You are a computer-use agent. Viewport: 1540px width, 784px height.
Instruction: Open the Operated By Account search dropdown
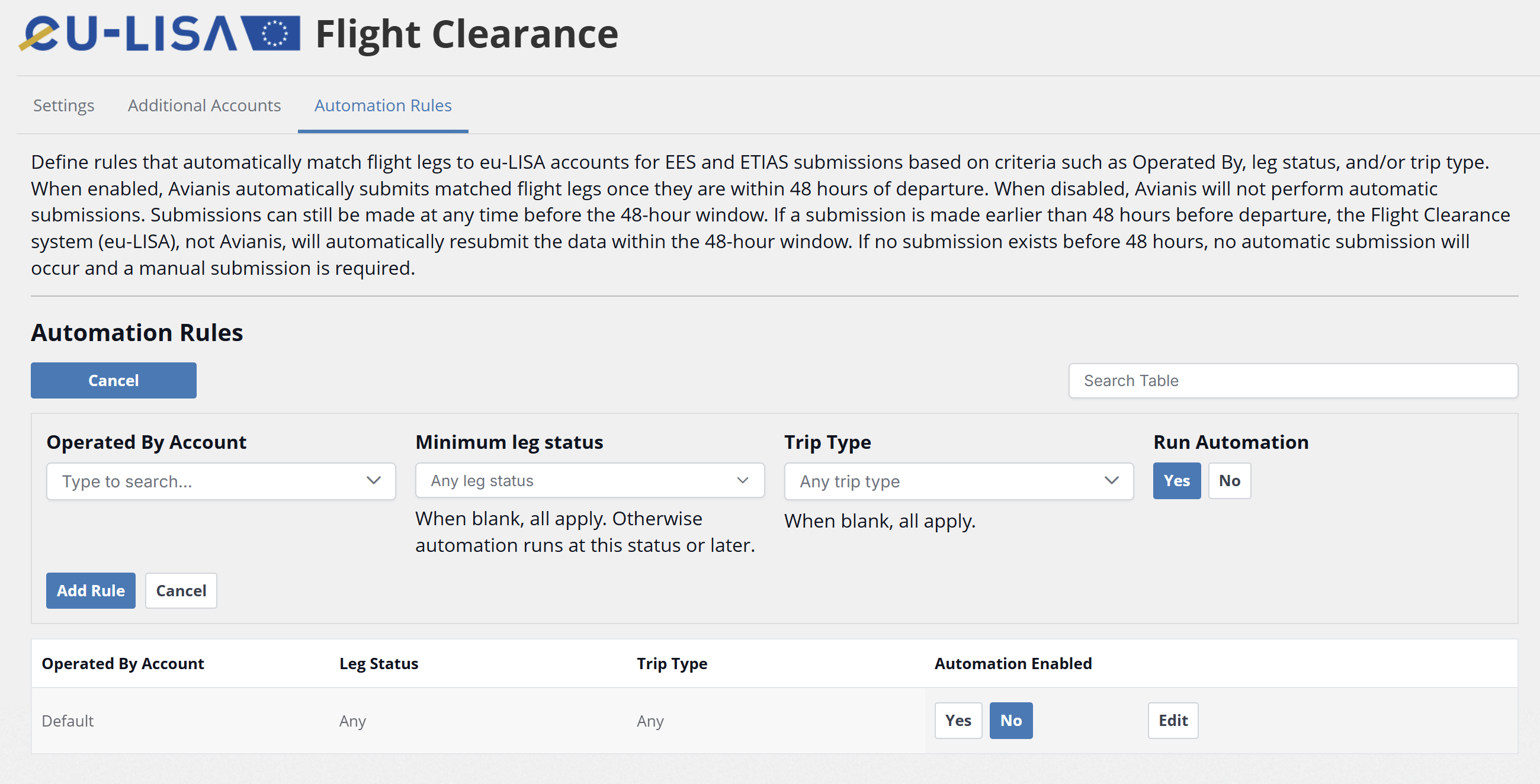(x=203, y=481)
